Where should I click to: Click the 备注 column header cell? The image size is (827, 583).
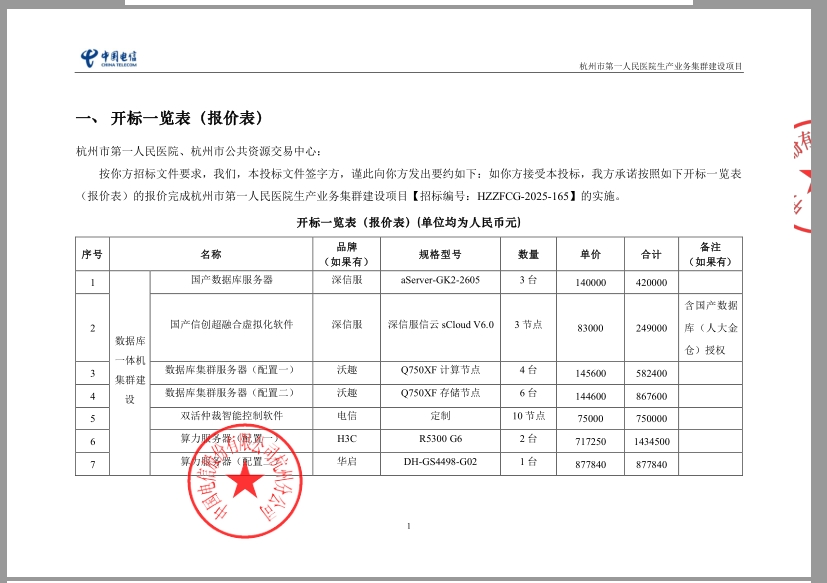click(x=710, y=254)
